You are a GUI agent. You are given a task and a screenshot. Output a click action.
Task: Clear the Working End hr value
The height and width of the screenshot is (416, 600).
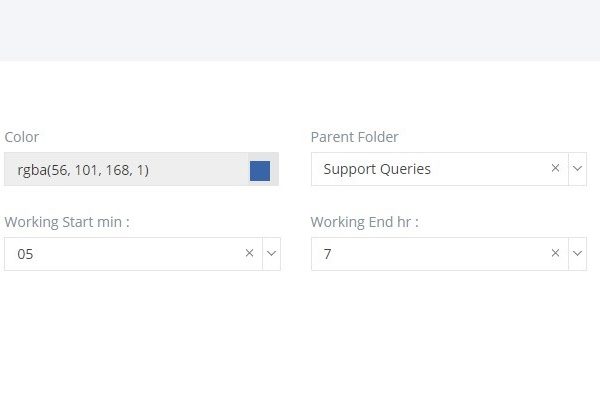click(555, 253)
